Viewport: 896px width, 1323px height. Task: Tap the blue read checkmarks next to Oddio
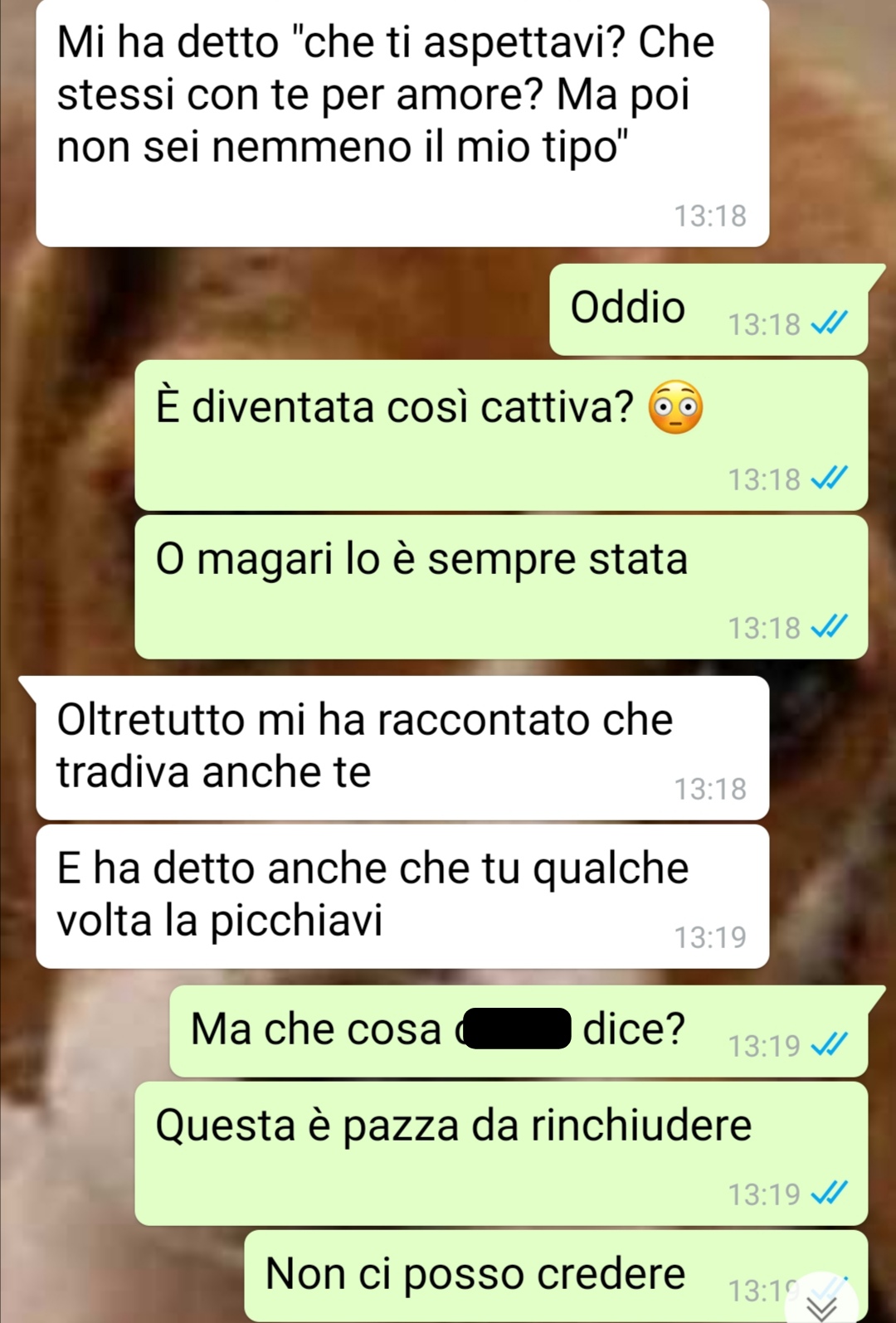tap(829, 323)
